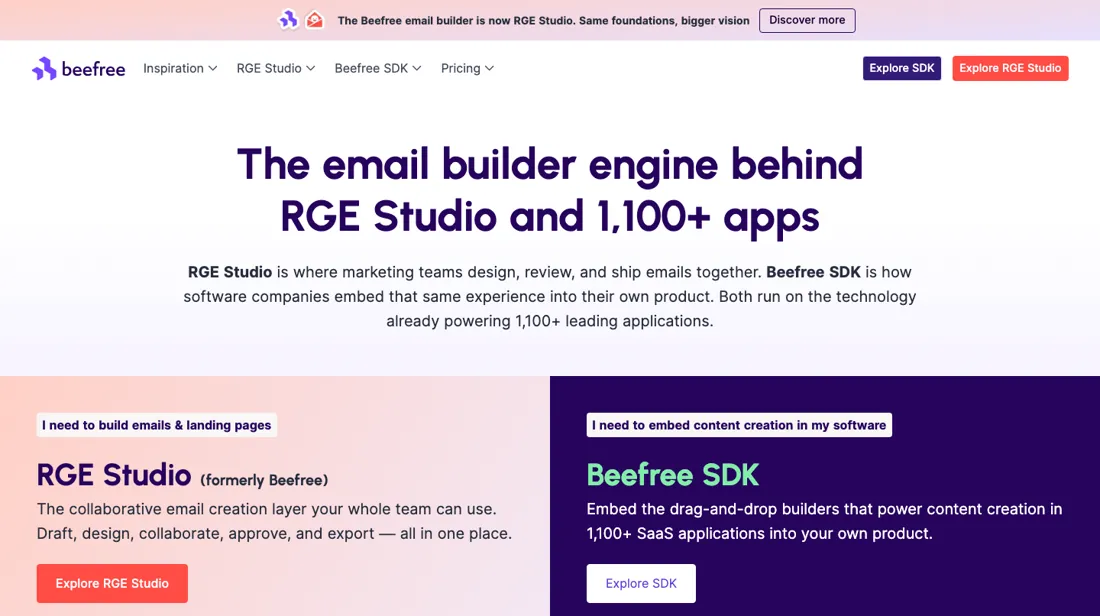
Task: Expand the Pricing menu
Action: tap(467, 68)
